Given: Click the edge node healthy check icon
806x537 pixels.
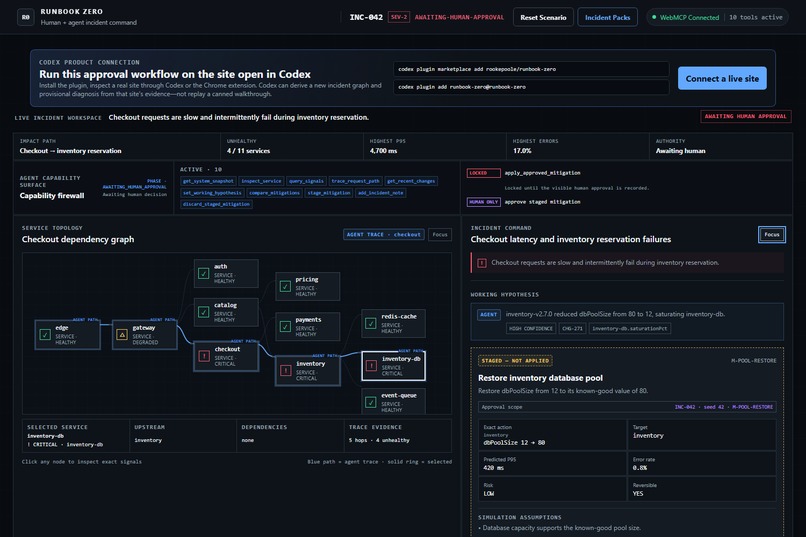Looking at the screenshot, I should point(45,335).
